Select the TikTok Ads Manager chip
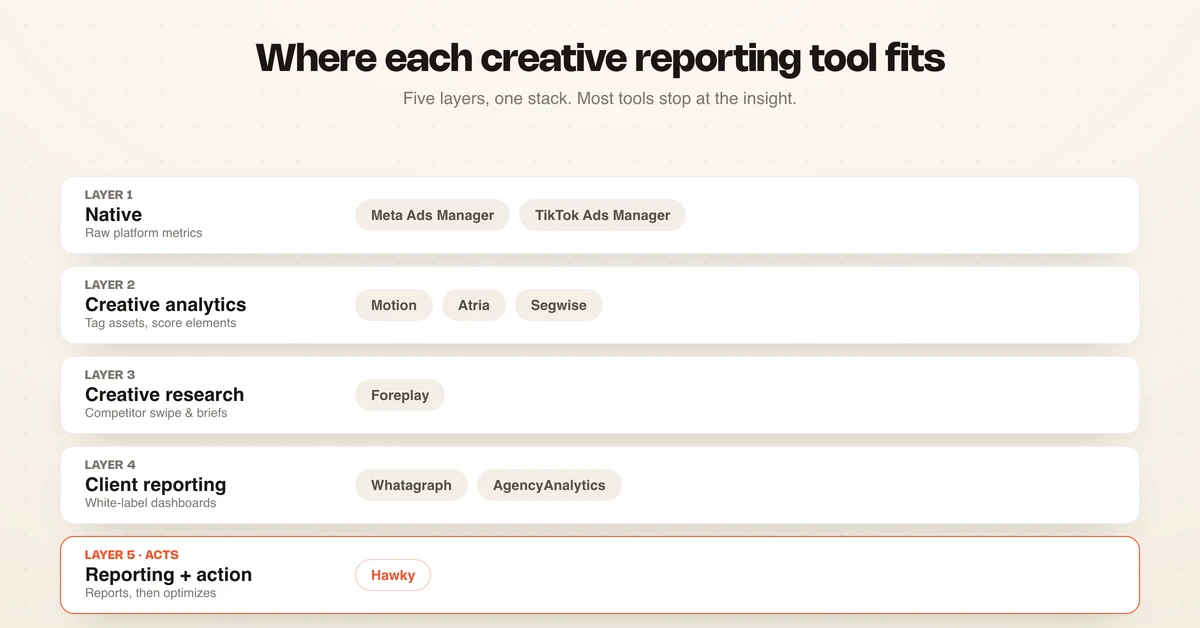The width and height of the screenshot is (1200, 628). 602,215
